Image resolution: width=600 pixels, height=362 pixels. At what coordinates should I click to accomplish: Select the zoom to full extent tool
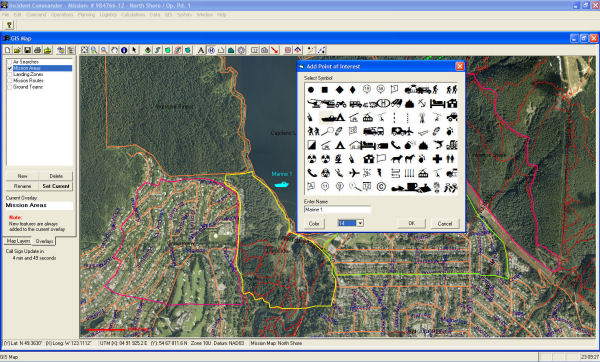[84, 50]
